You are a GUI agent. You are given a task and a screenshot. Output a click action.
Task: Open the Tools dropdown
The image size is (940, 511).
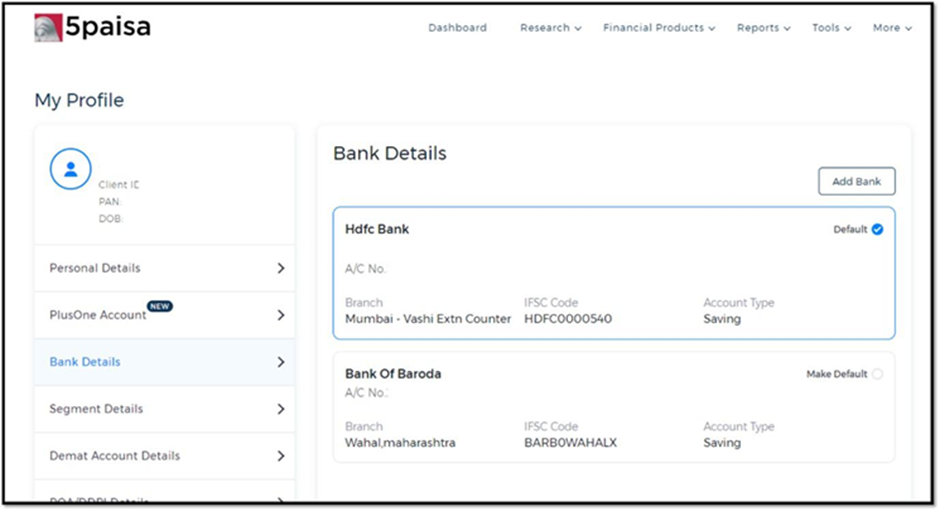pyautogui.click(x=831, y=28)
